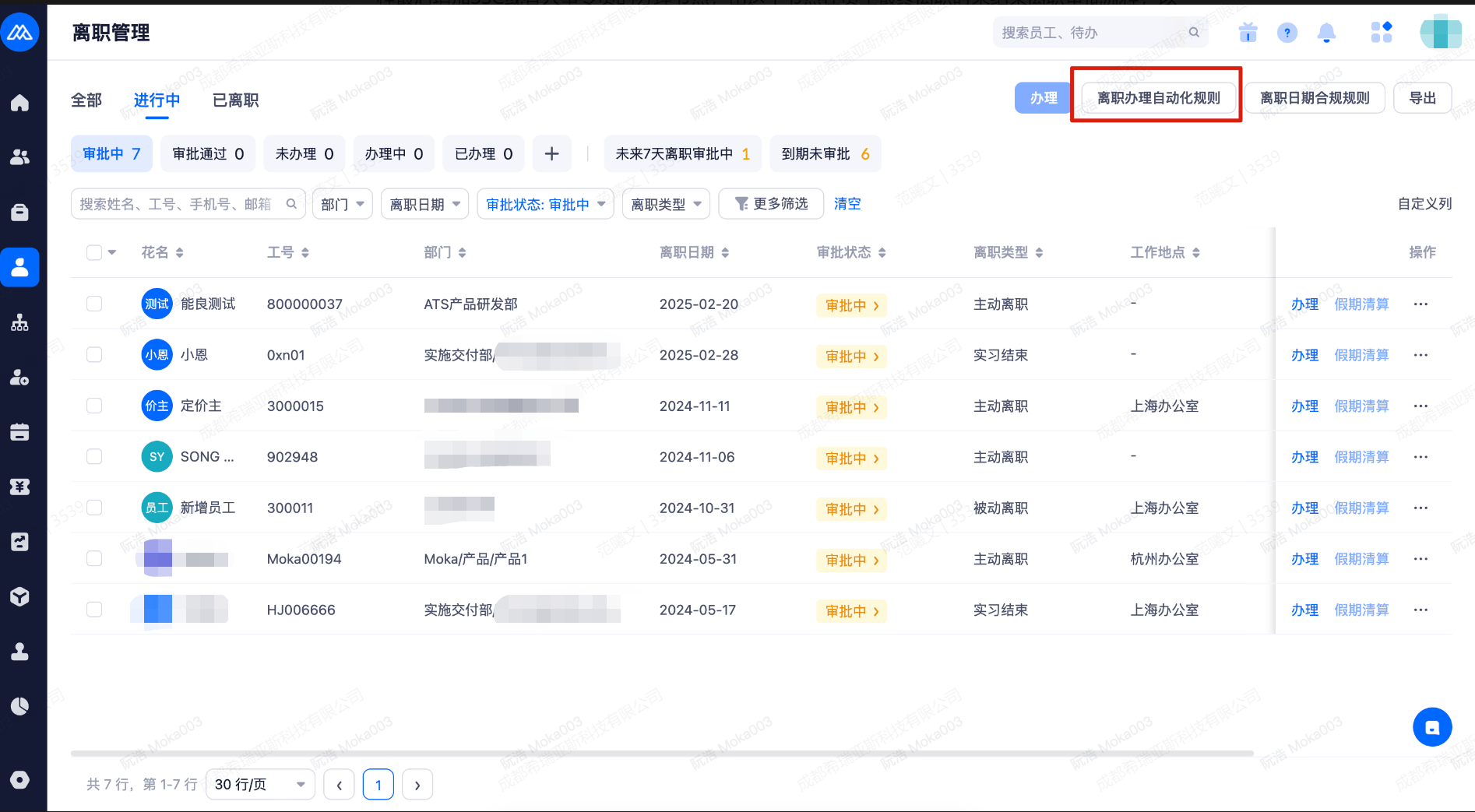Click the blue 办理 button at top

tap(1044, 98)
